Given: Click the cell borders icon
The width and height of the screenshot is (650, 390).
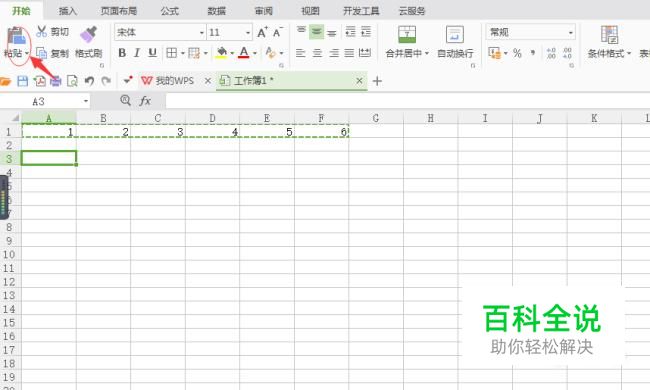Looking at the screenshot, I should pyautogui.click(x=171, y=53).
